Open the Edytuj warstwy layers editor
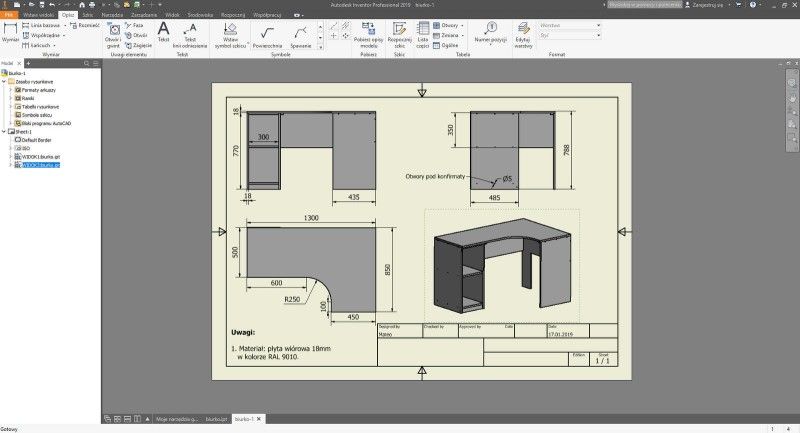The image size is (800, 433). (x=523, y=35)
